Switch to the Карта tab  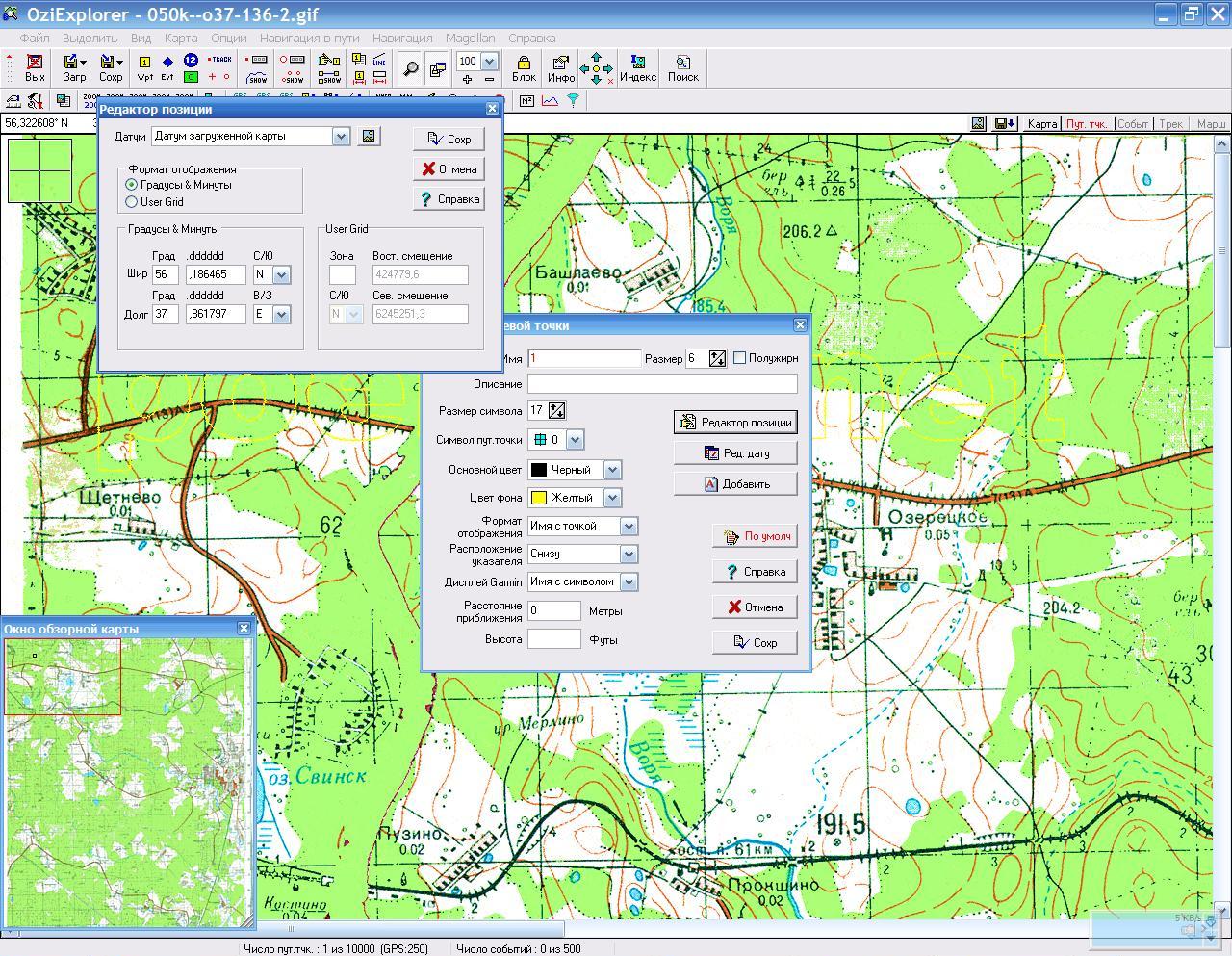1041,124
